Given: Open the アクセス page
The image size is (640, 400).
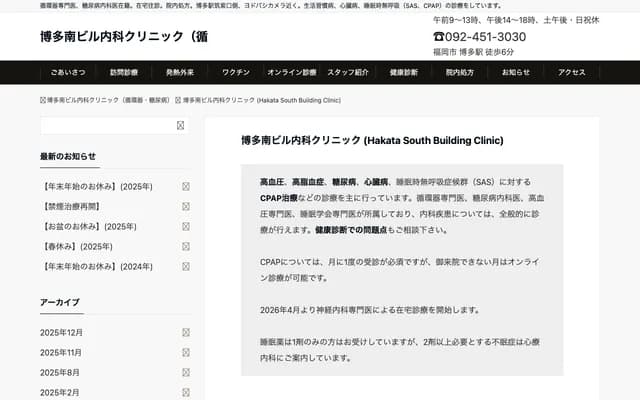Looking at the screenshot, I should click(x=571, y=72).
